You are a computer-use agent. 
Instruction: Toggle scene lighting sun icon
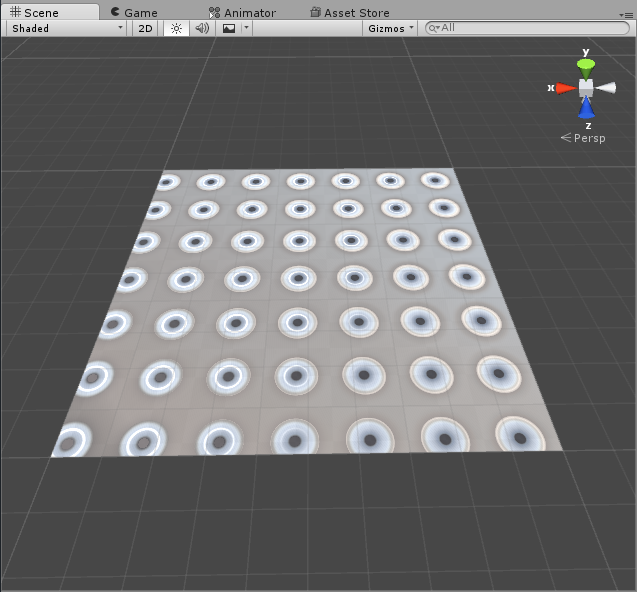176,28
